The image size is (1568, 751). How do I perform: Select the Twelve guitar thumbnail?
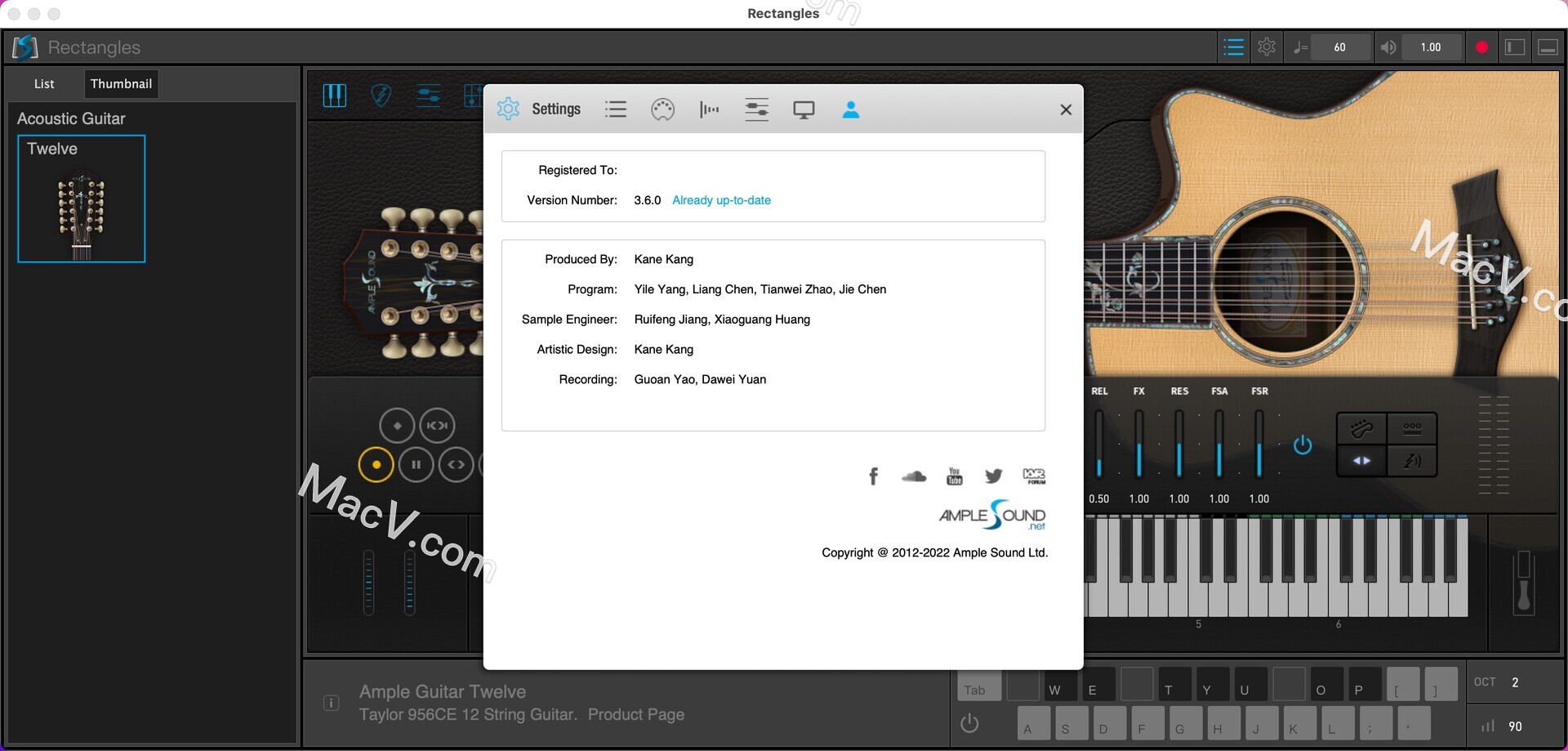point(82,199)
